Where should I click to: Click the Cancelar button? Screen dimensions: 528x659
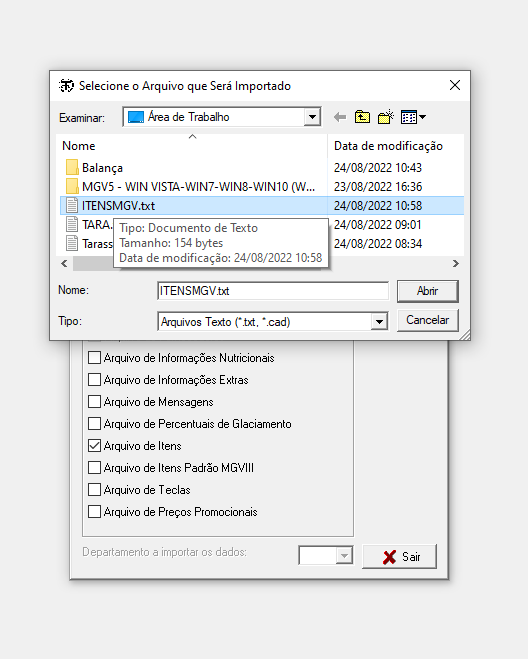(x=428, y=320)
